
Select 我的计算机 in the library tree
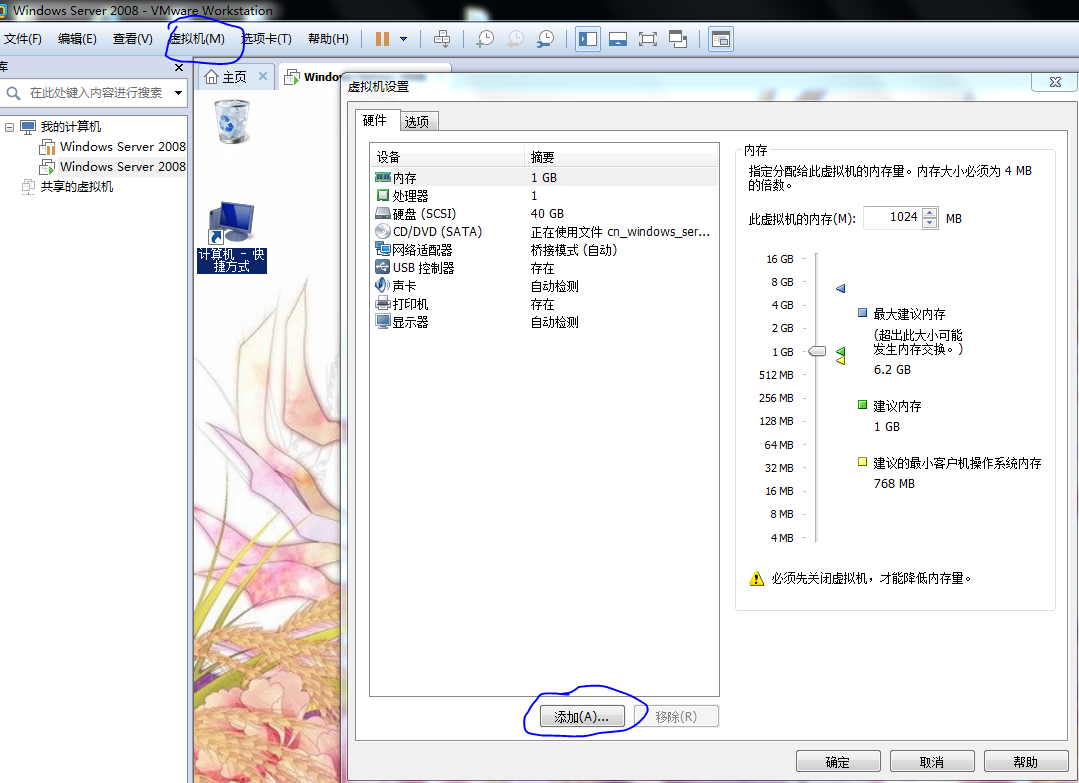pos(71,127)
